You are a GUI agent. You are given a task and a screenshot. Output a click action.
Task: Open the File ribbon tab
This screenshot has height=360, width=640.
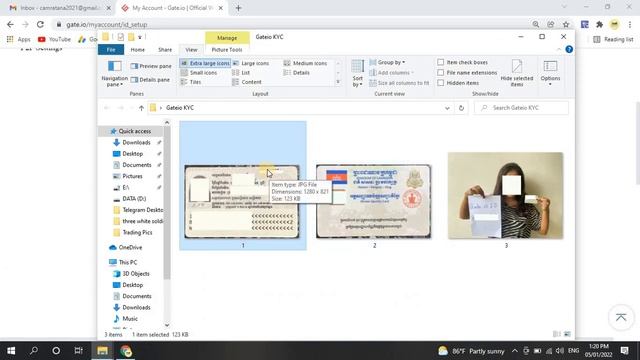click(111, 50)
